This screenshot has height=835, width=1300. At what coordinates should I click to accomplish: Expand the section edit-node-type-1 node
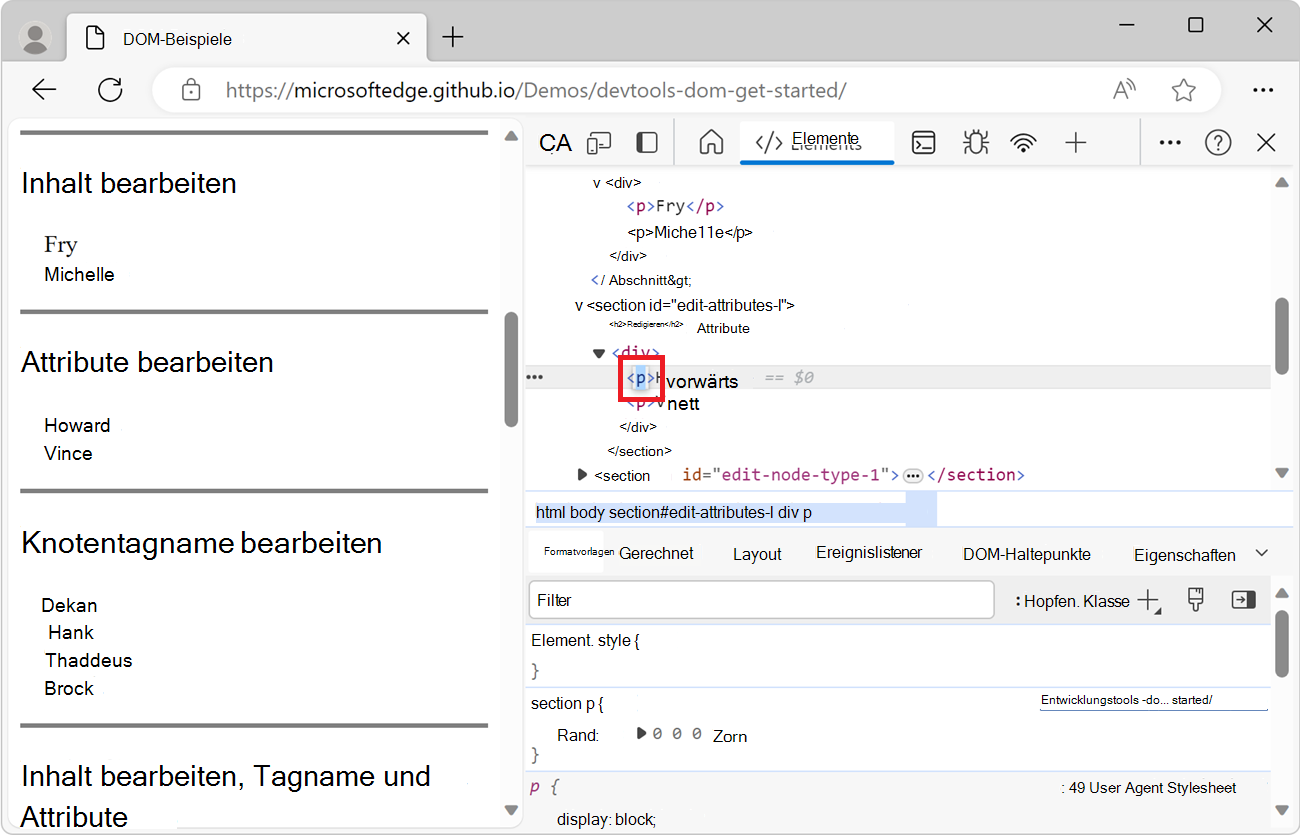583,475
